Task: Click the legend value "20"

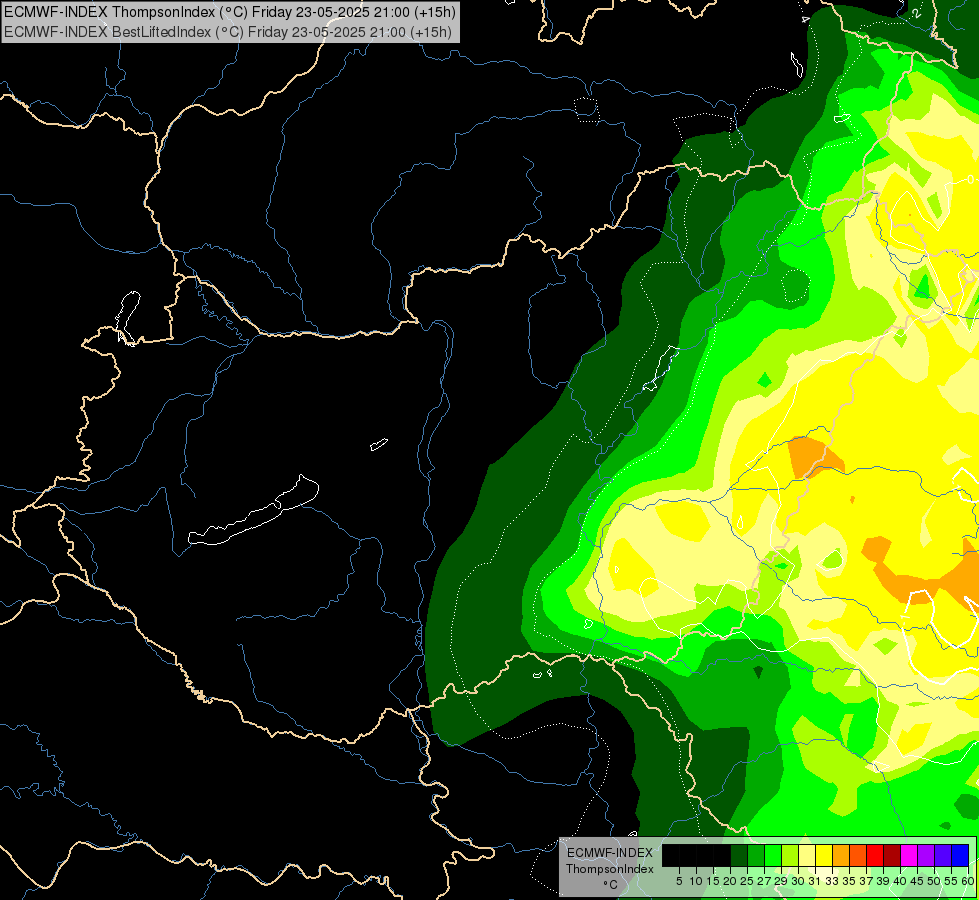Action: click(731, 881)
